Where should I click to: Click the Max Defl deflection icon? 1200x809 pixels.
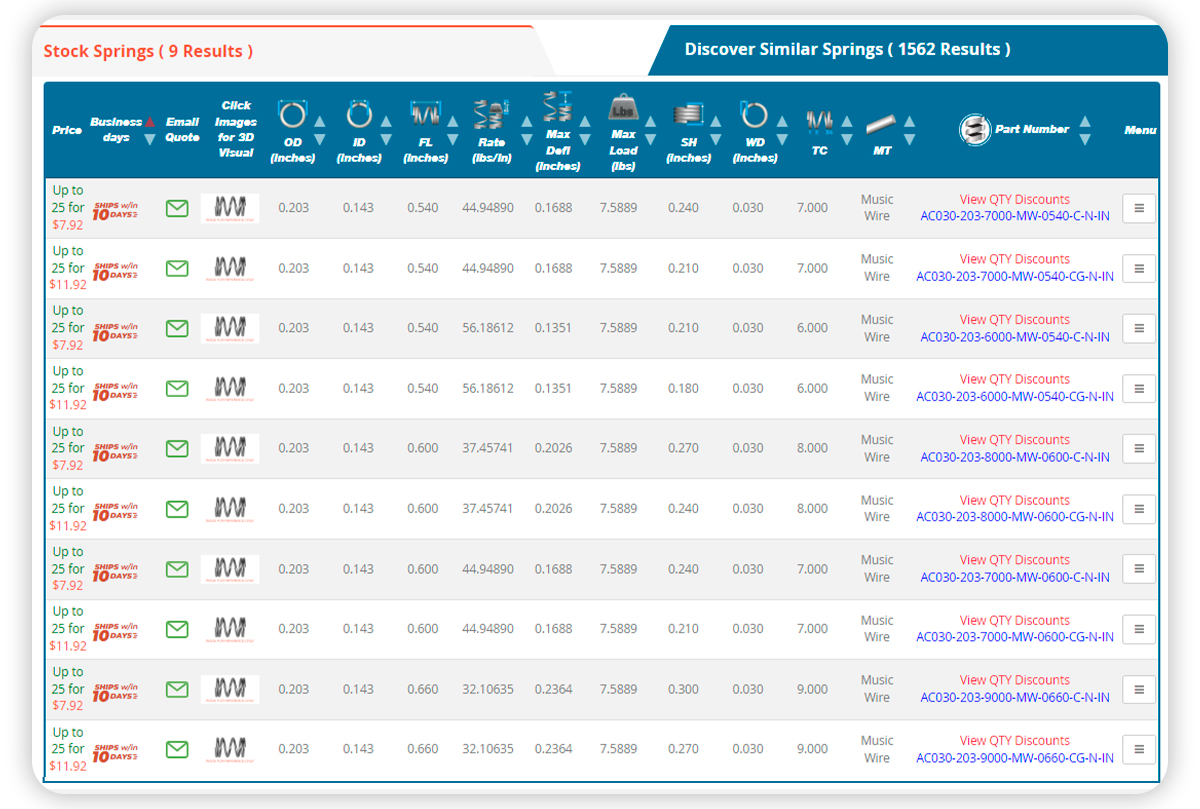(x=557, y=106)
